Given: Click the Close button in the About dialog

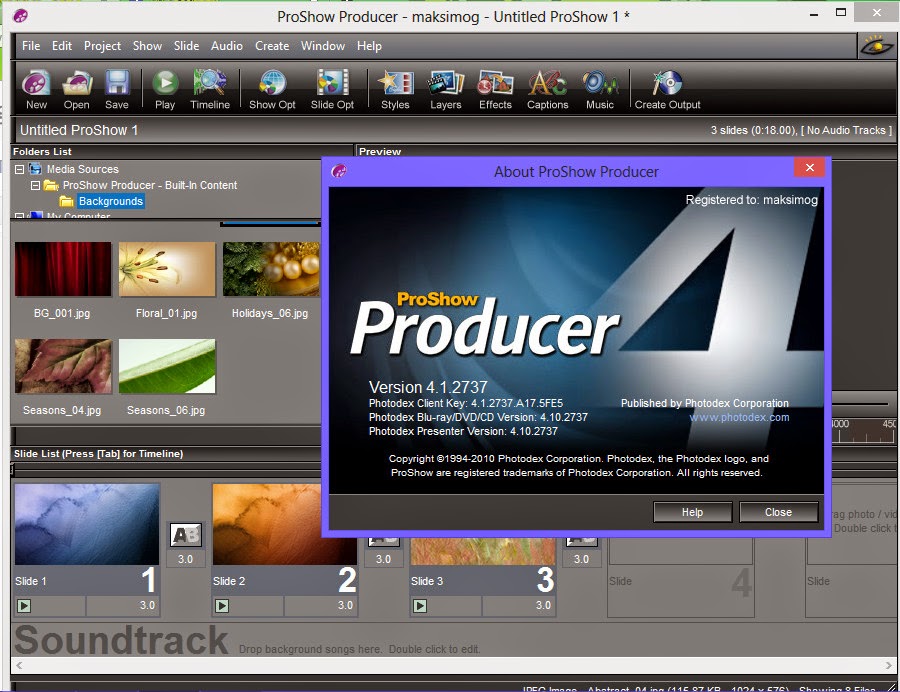Looking at the screenshot, I should [778, 512].
